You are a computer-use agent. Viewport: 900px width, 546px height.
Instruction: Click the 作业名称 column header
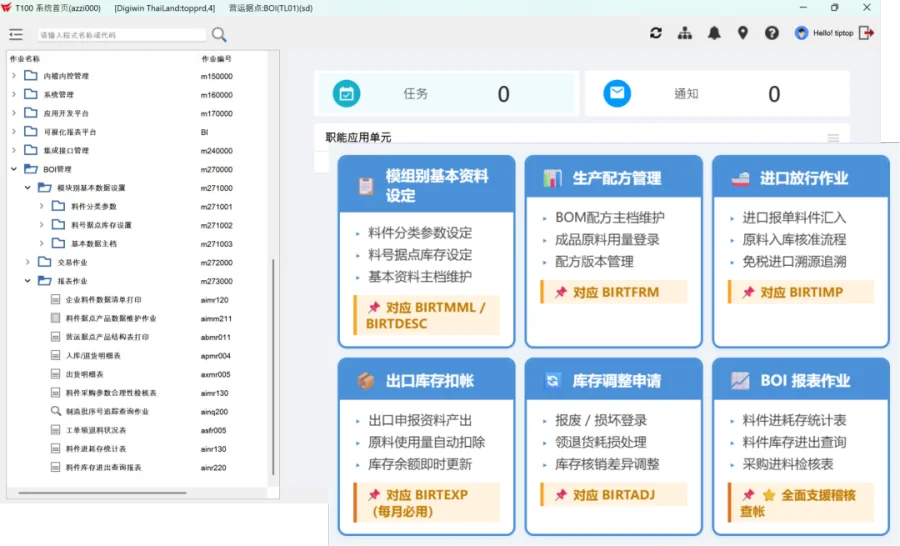(25, 59)
